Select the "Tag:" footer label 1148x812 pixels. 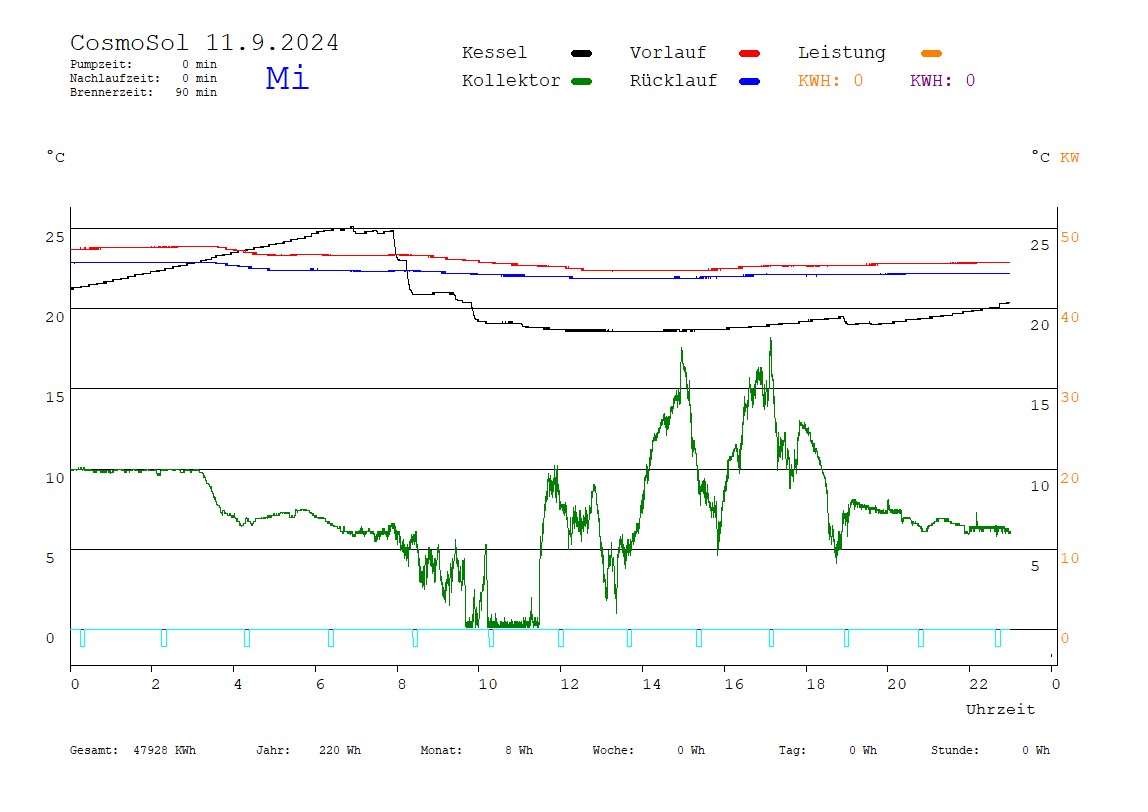[792, 750]
